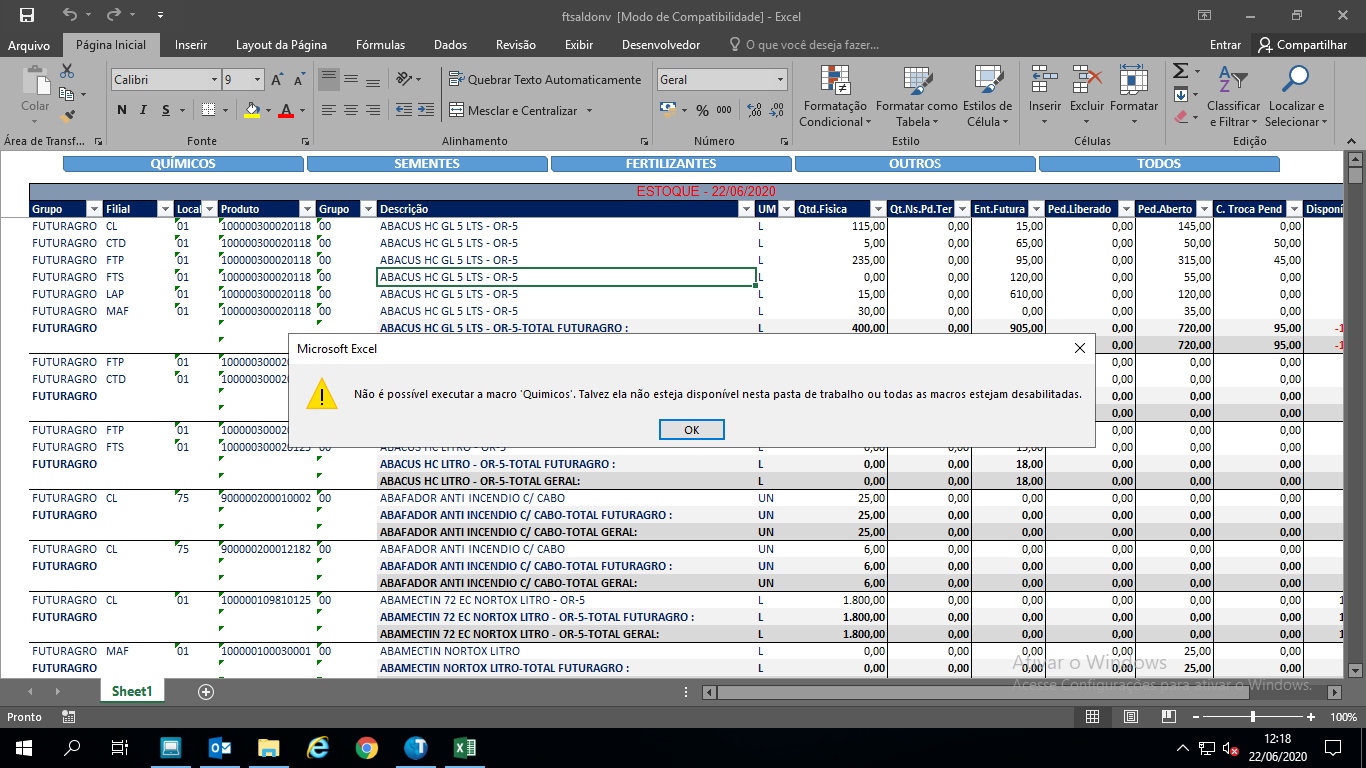Click the QUÍMICOS macro button
1366x768 pixels.
click(183, 164)
